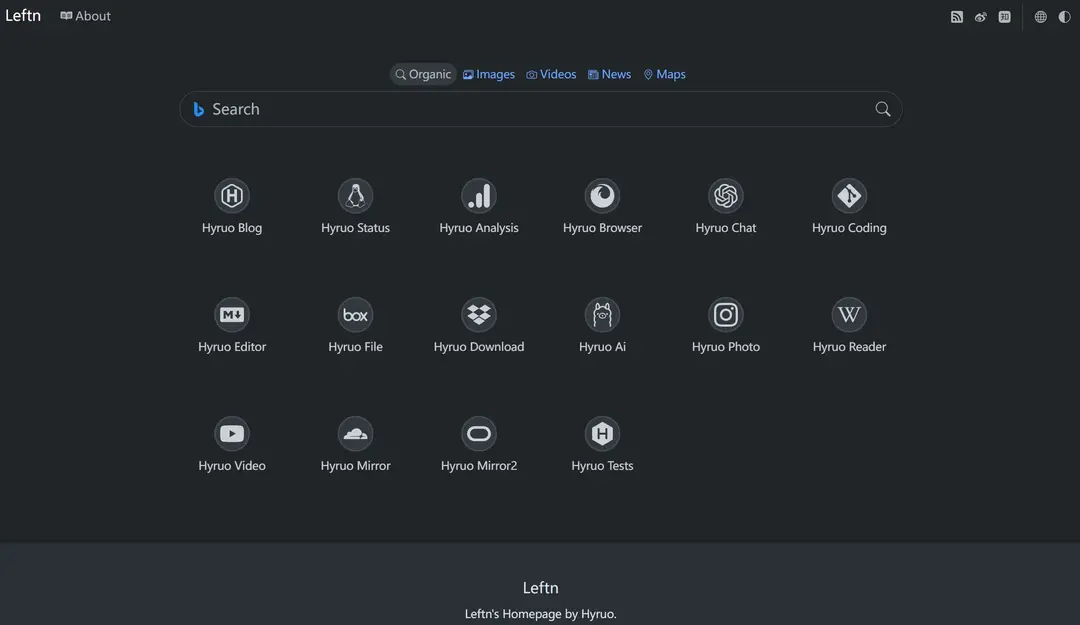1080x625 pixels.
Task: Click the Weibo icon in header
Action: tap(981, 17)
